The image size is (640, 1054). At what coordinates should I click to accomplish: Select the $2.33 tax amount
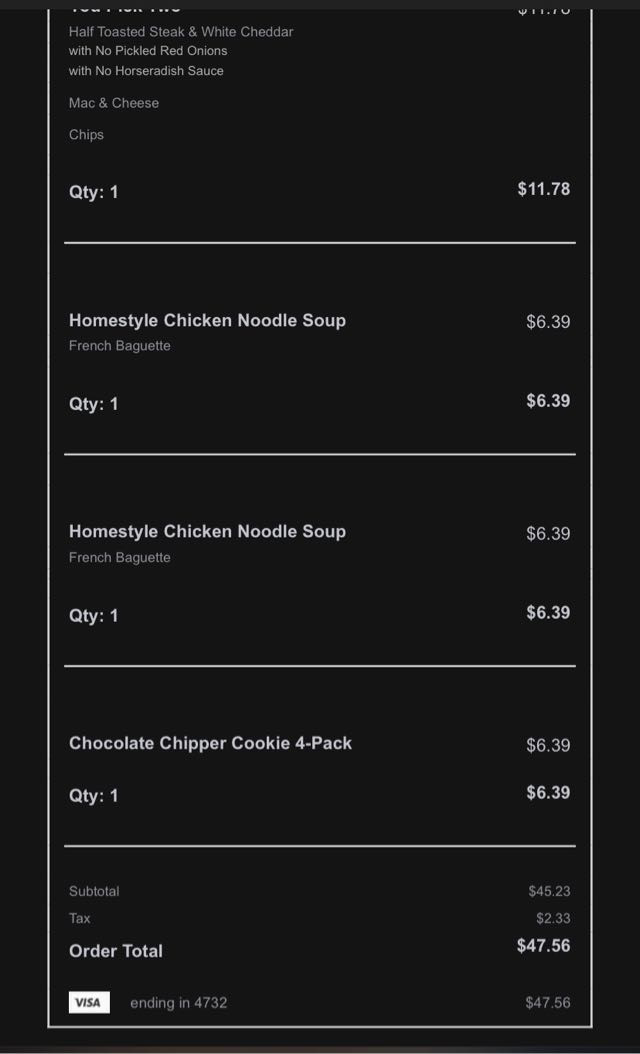553,918
